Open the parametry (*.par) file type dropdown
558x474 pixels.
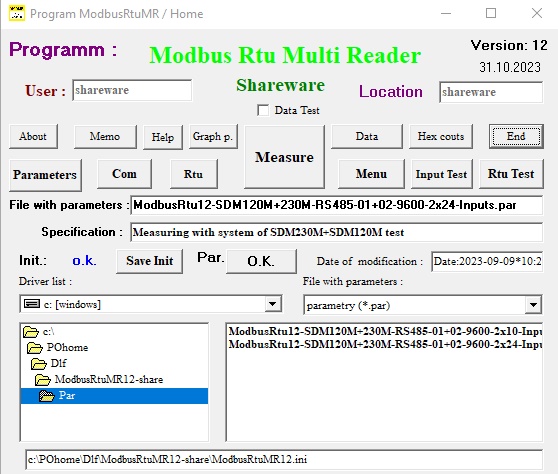[x=533, y=305]
